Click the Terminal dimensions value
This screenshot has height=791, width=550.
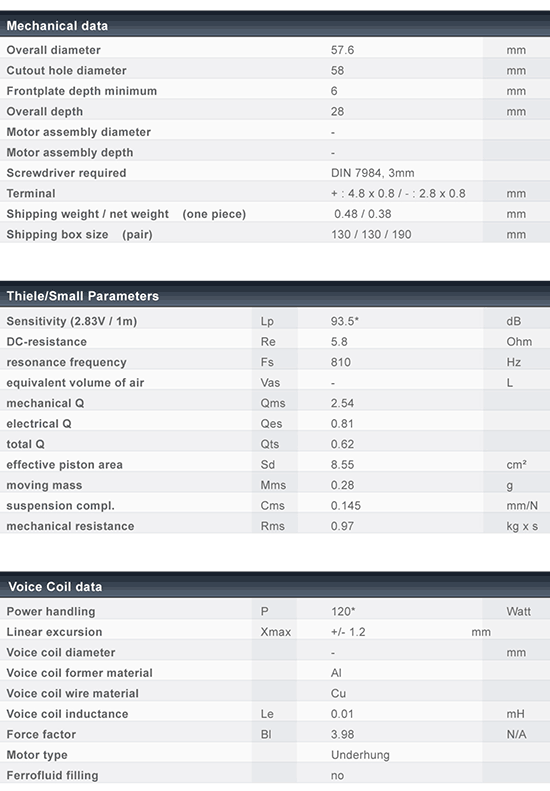pyautogui.click(x=398, y=194)
